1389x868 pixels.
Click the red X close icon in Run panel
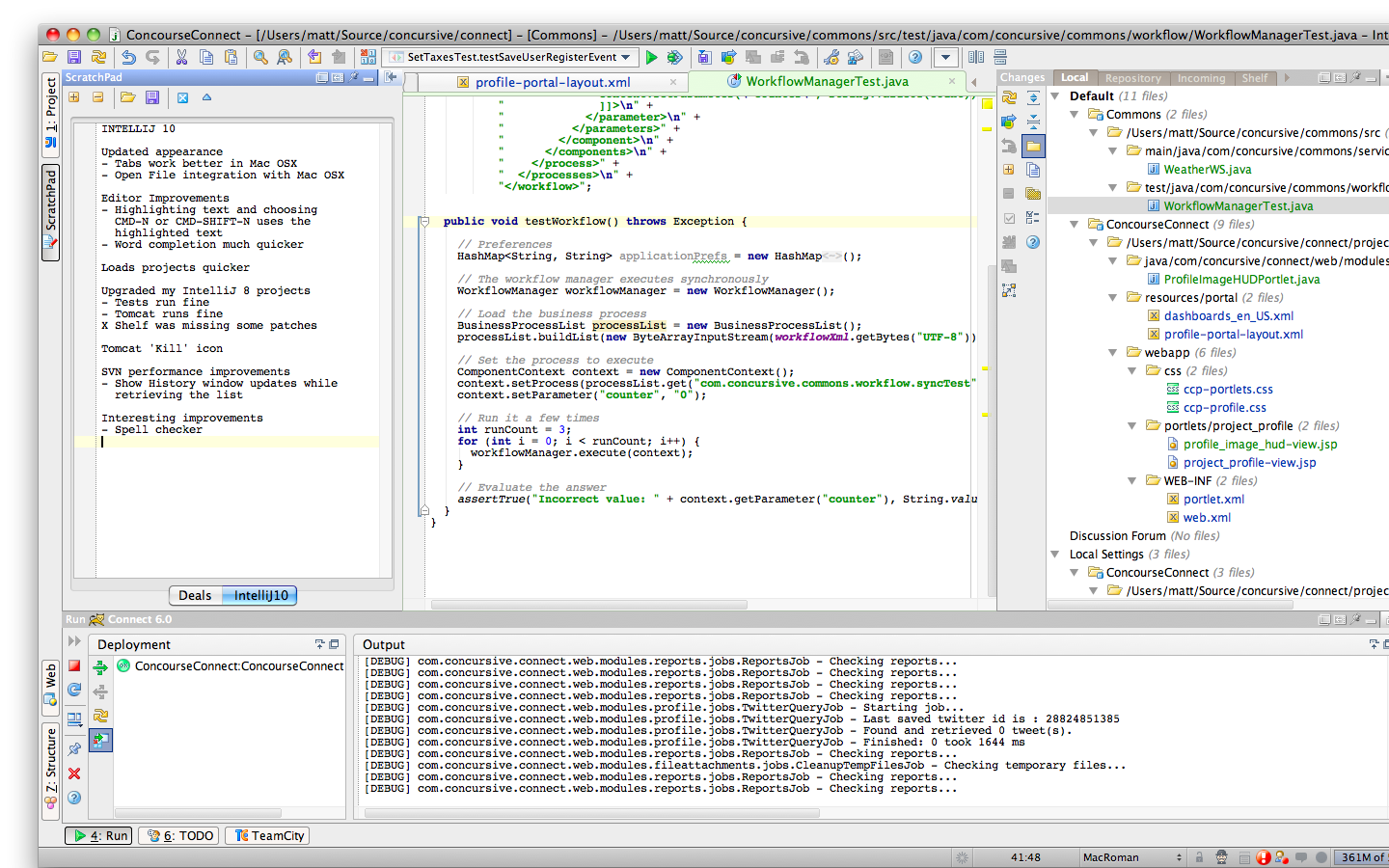click(x=74, y=773)
